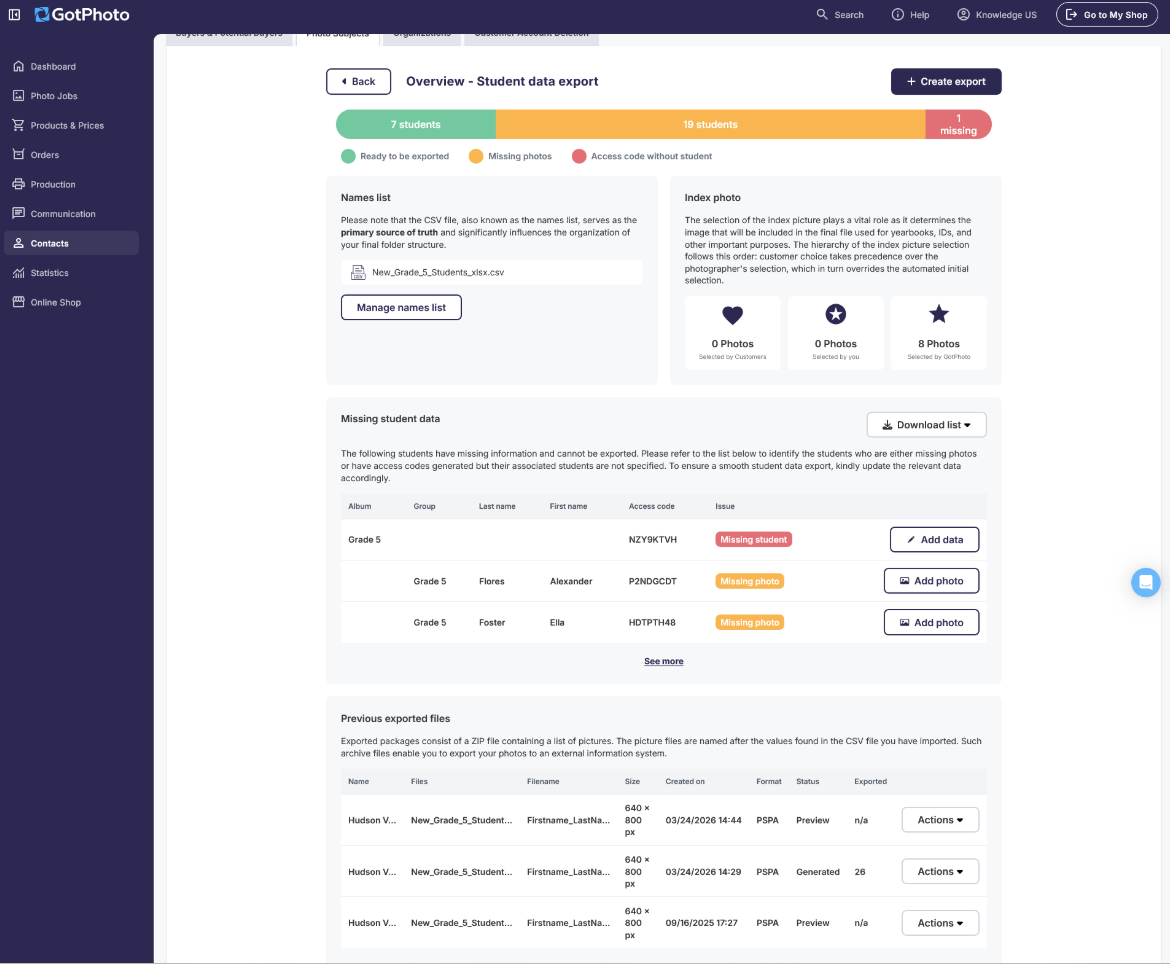The width and height of the screenshot is (1170, 964).
Task: Click Add photo for Ella Foster
Action: (x=931, y=622)
